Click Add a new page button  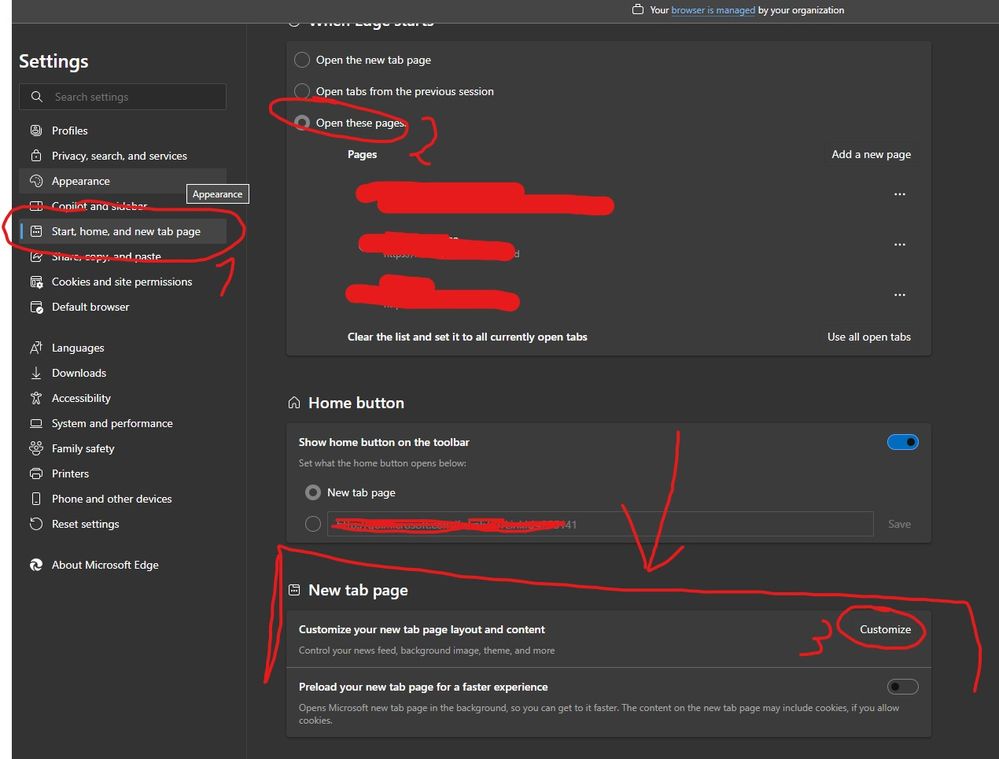(x=870, y=154)
